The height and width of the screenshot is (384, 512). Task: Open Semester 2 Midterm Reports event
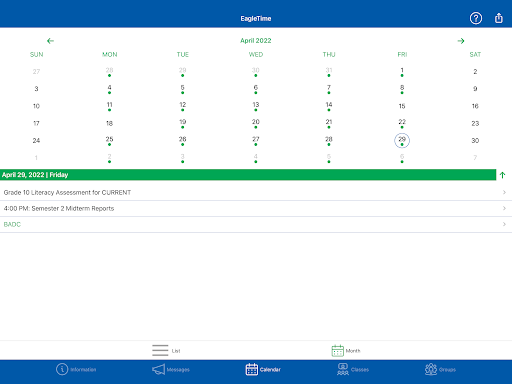tap(256, 208)
